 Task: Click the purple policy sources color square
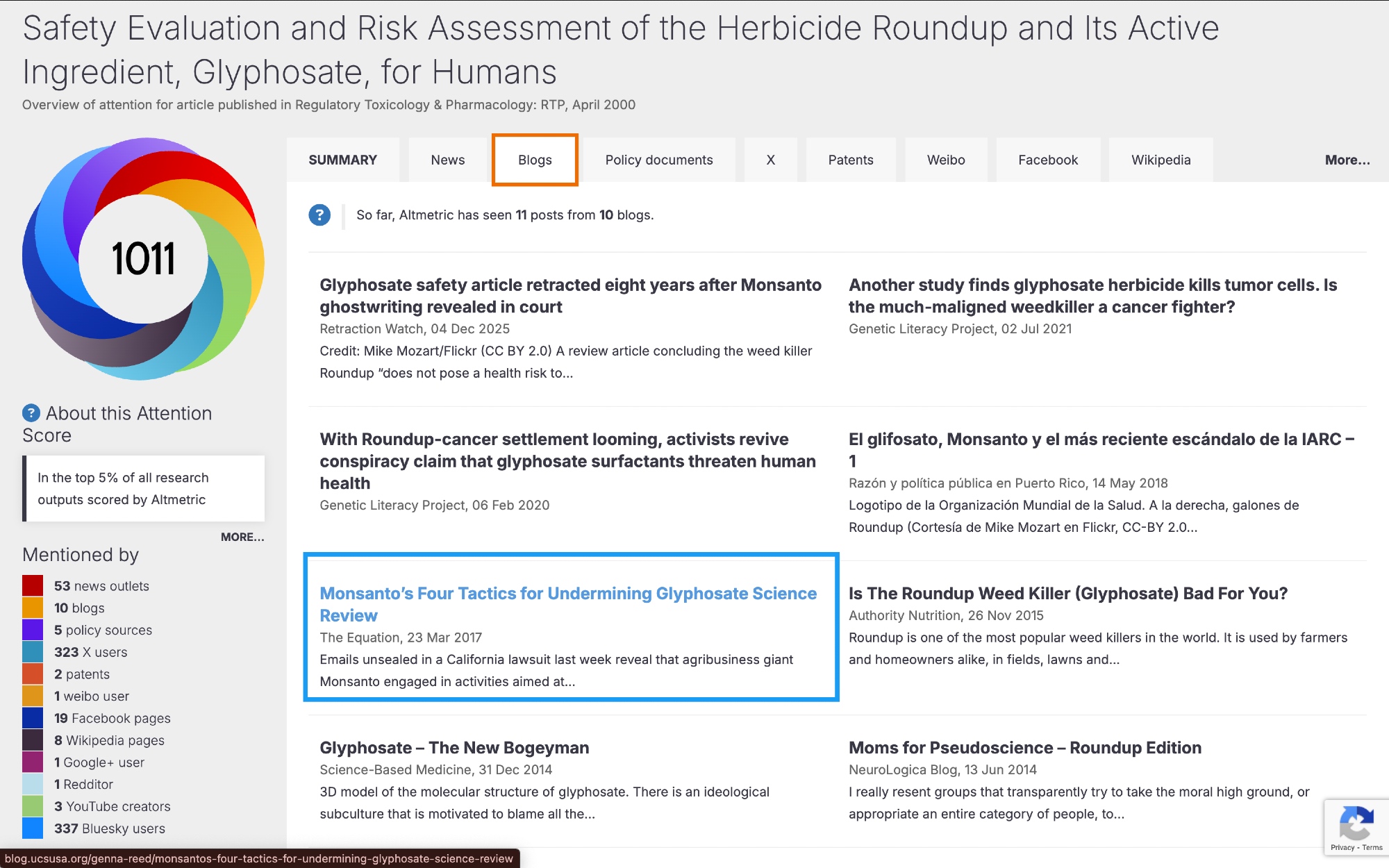point(33,630)
